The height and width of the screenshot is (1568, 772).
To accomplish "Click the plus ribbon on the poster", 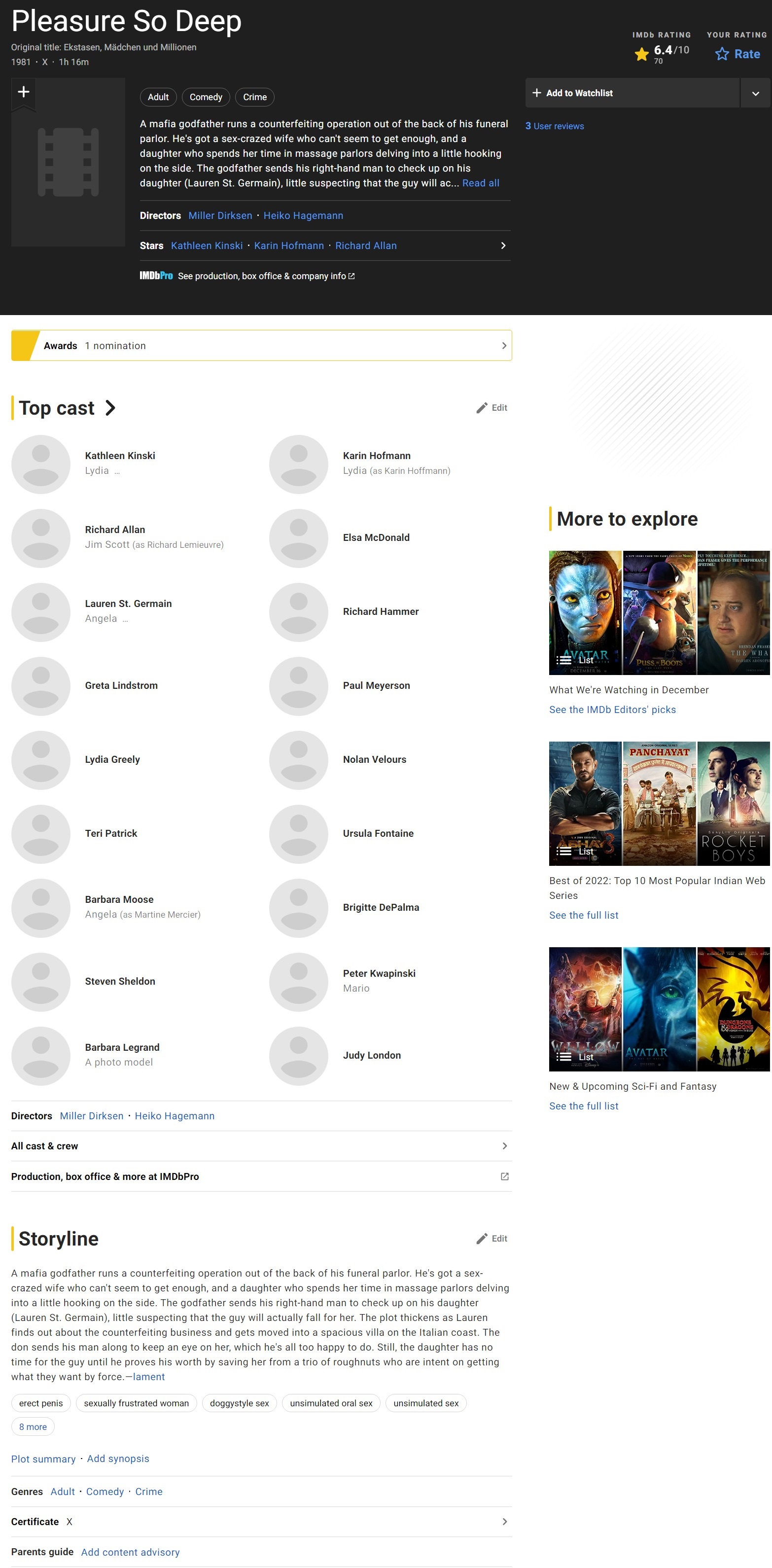I will coord(23,93).
